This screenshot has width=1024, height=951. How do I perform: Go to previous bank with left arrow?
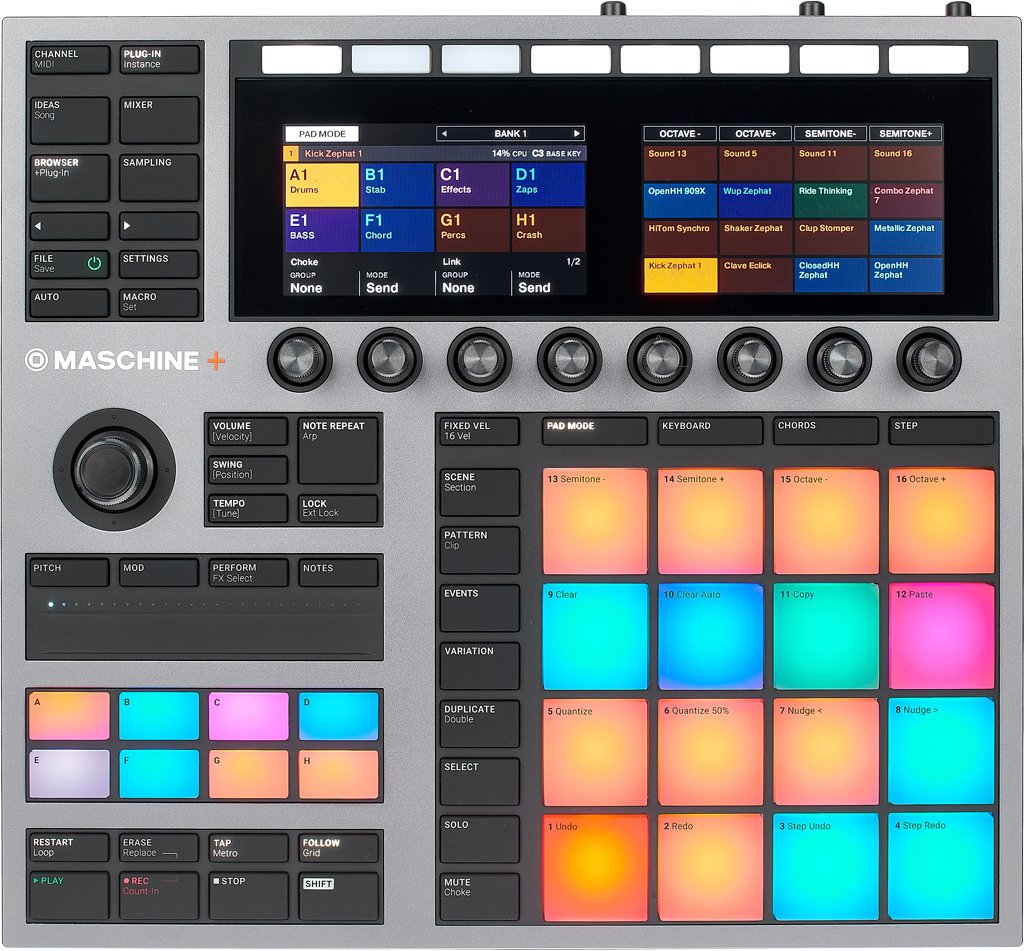pyautogui.click(x=445, y=133)
